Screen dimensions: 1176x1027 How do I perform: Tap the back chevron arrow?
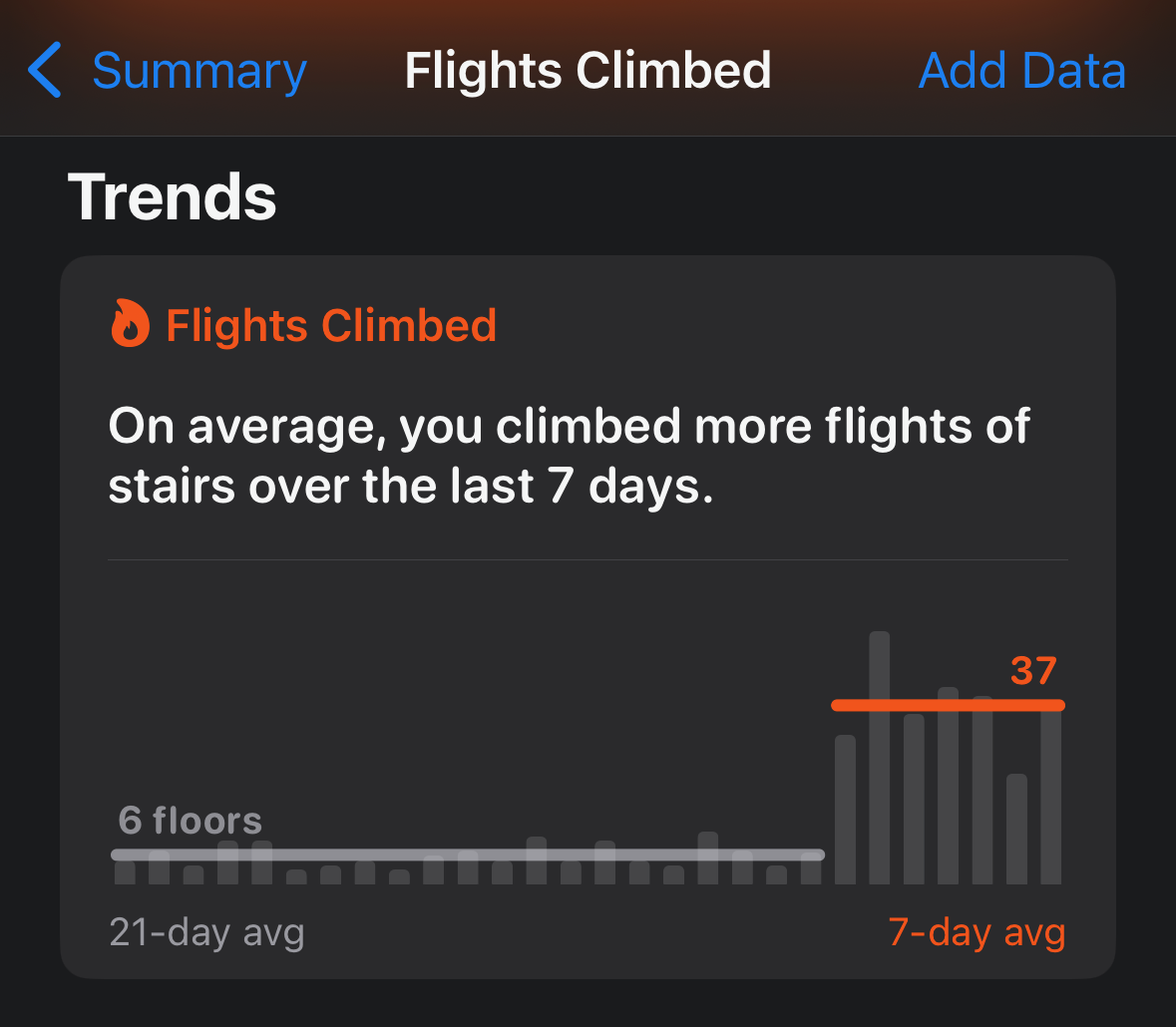pos(46,70)
